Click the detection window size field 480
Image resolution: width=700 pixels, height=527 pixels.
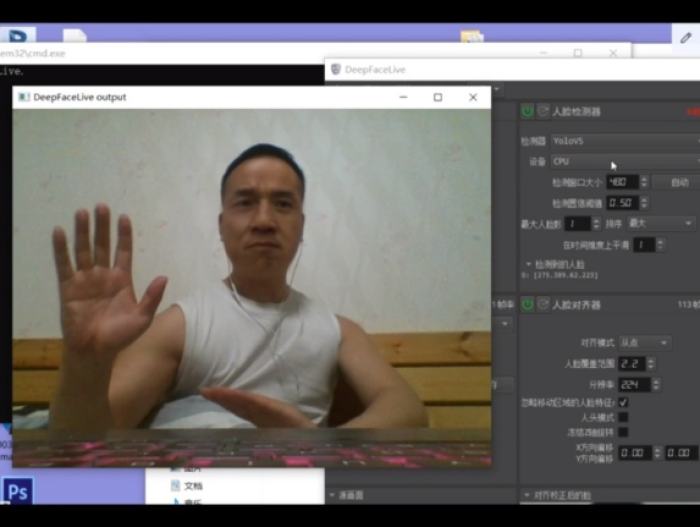click(622, 182)
